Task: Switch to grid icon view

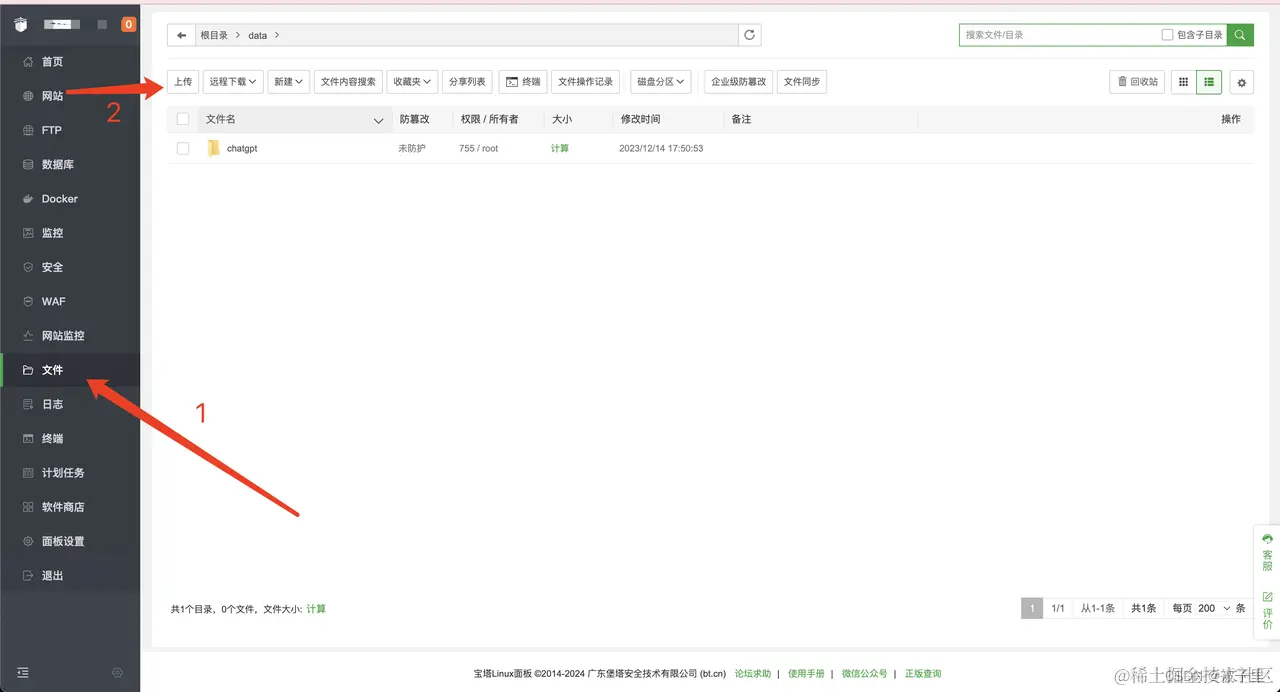Action: [1183, 82]
